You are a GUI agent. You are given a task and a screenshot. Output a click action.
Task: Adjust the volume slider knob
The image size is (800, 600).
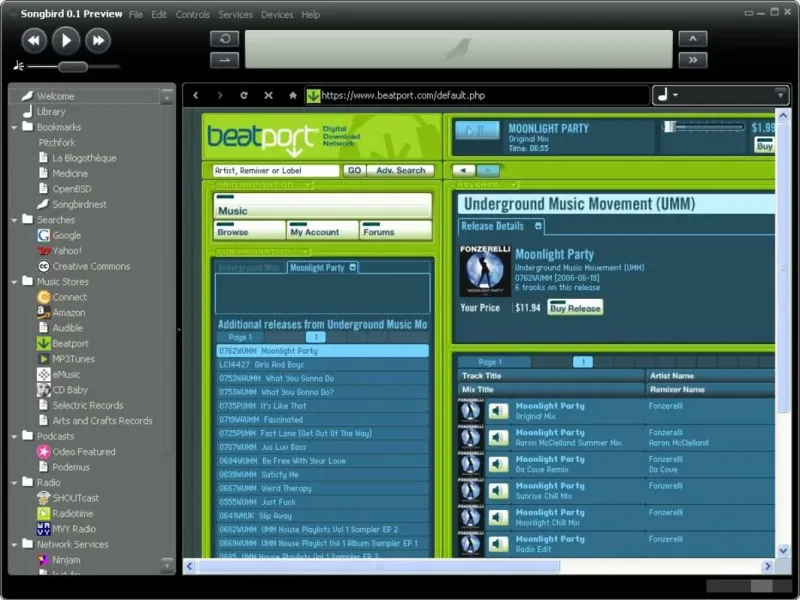point(73,66)
